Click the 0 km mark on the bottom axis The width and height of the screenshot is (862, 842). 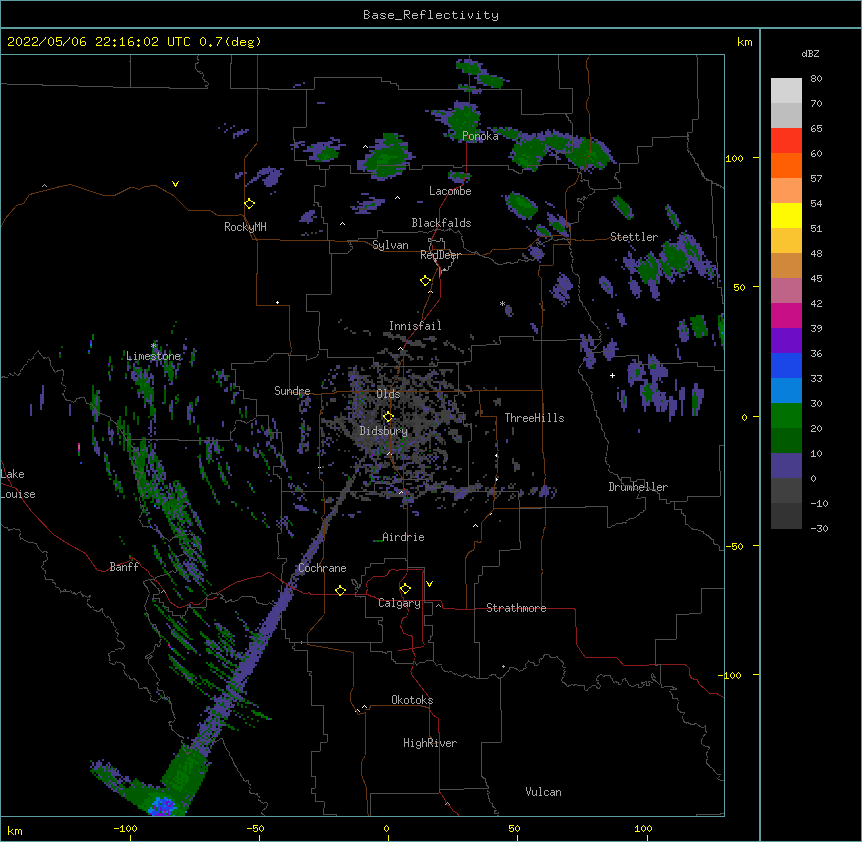coord(386,828)
